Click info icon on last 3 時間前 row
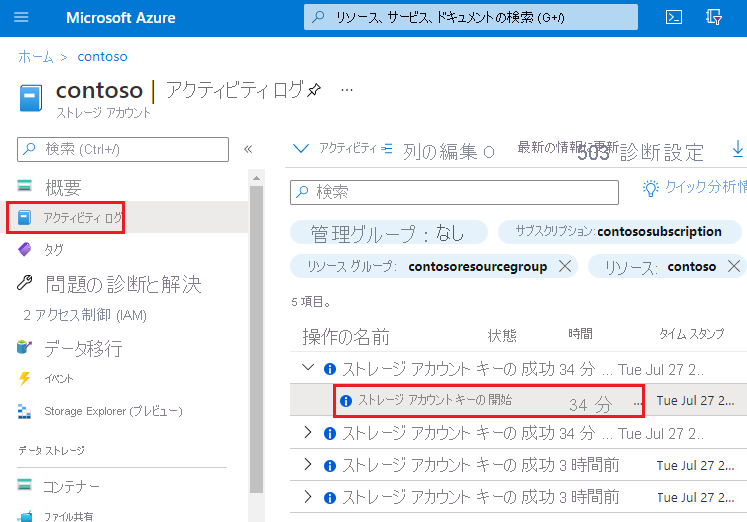This screenshot has width=747, height=522. (x=330, y=498)
